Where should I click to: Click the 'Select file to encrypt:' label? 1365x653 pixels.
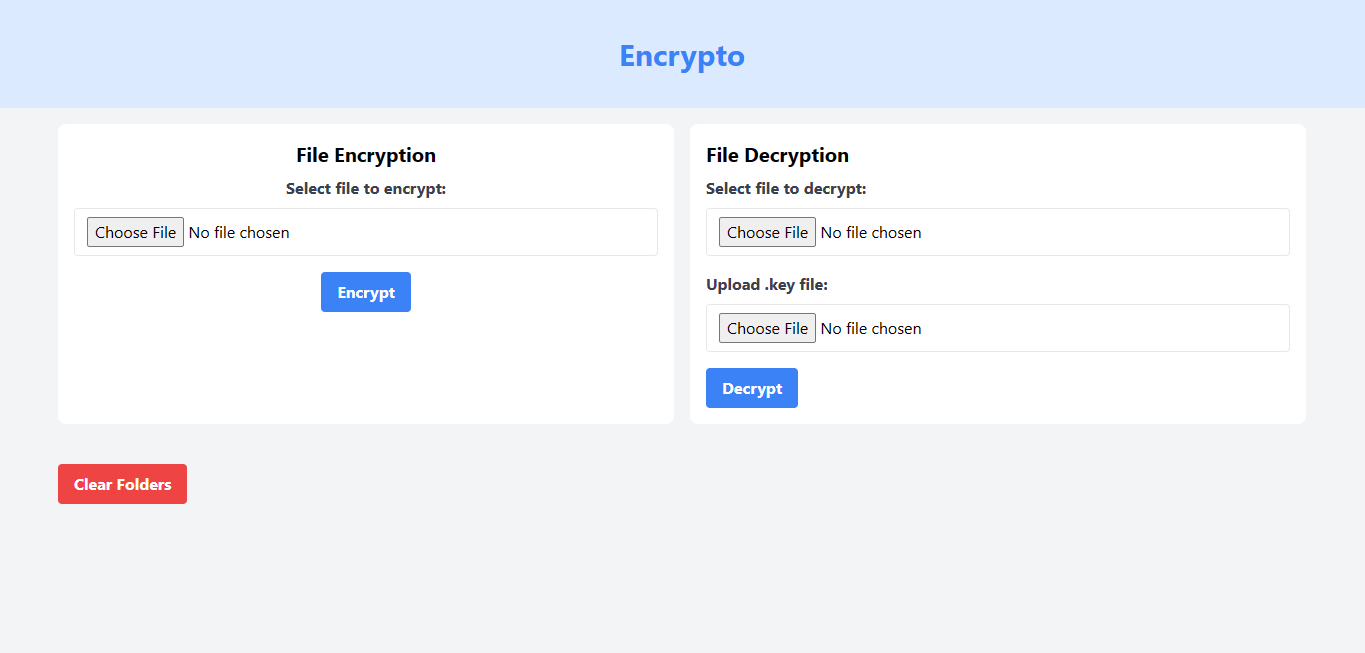click(366, 188)
